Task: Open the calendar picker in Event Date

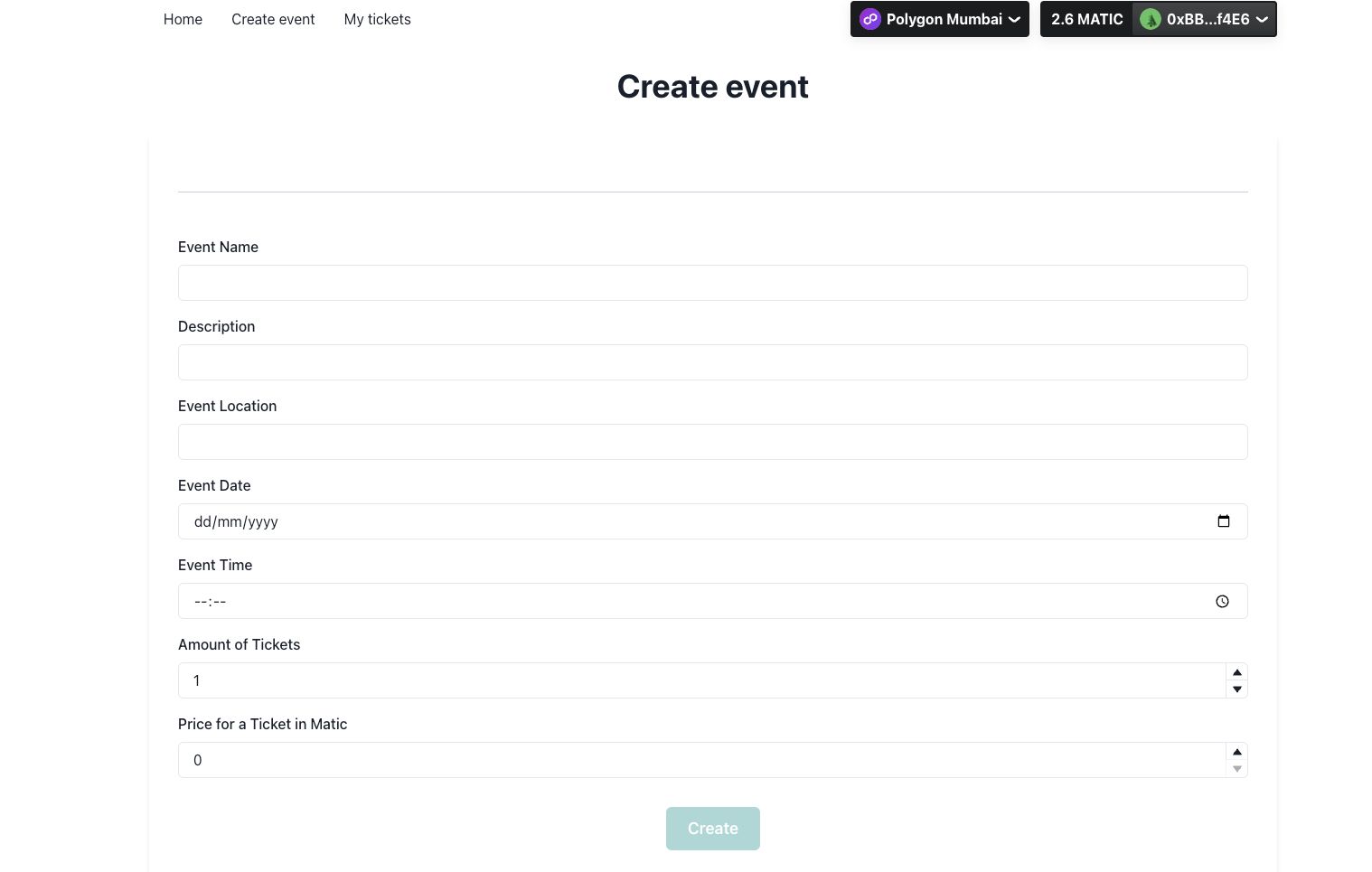Action: [x=1223, y=521]
